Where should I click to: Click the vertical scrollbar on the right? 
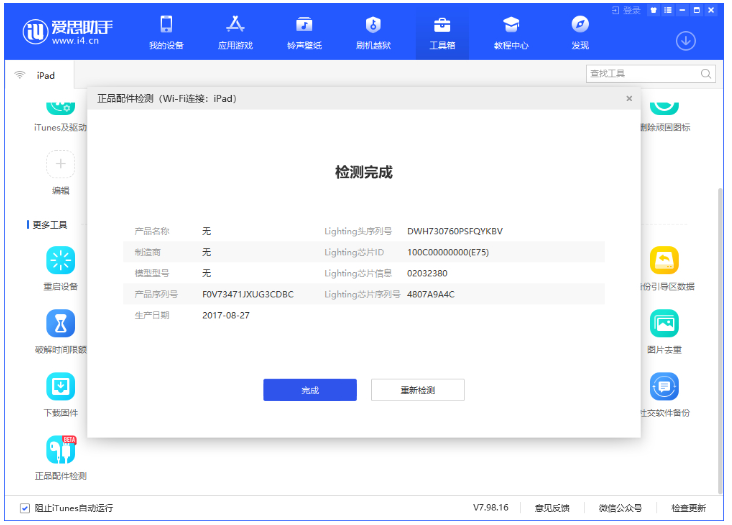pos(720,341)
